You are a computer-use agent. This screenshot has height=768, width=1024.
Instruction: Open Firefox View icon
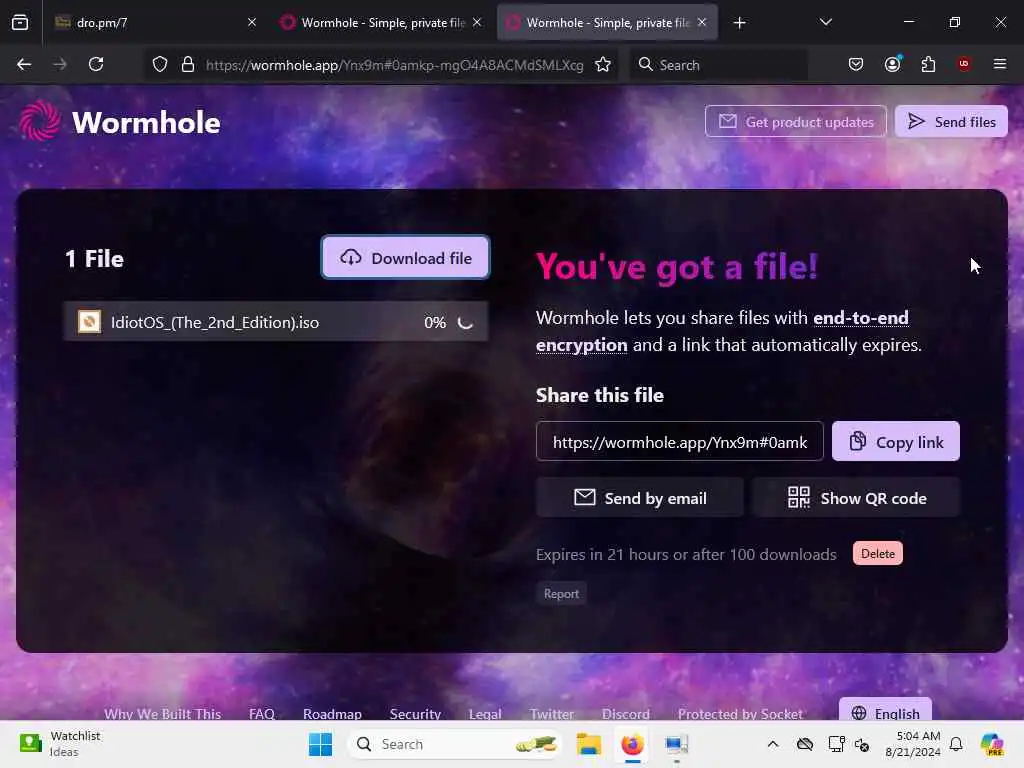[20, 22]
